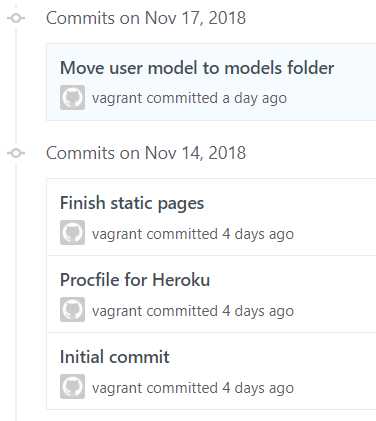376x421 pixels.
Task: Click "4 days ago" timestamp under Initial commit
Action: tap(258, 388)
